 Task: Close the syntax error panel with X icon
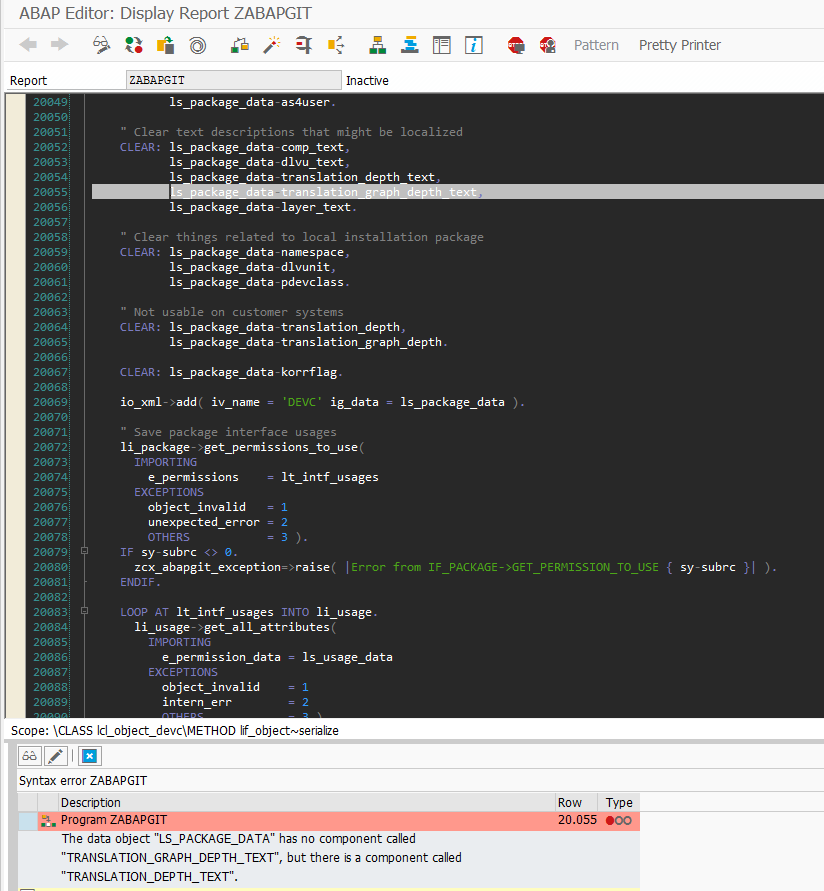90,756
